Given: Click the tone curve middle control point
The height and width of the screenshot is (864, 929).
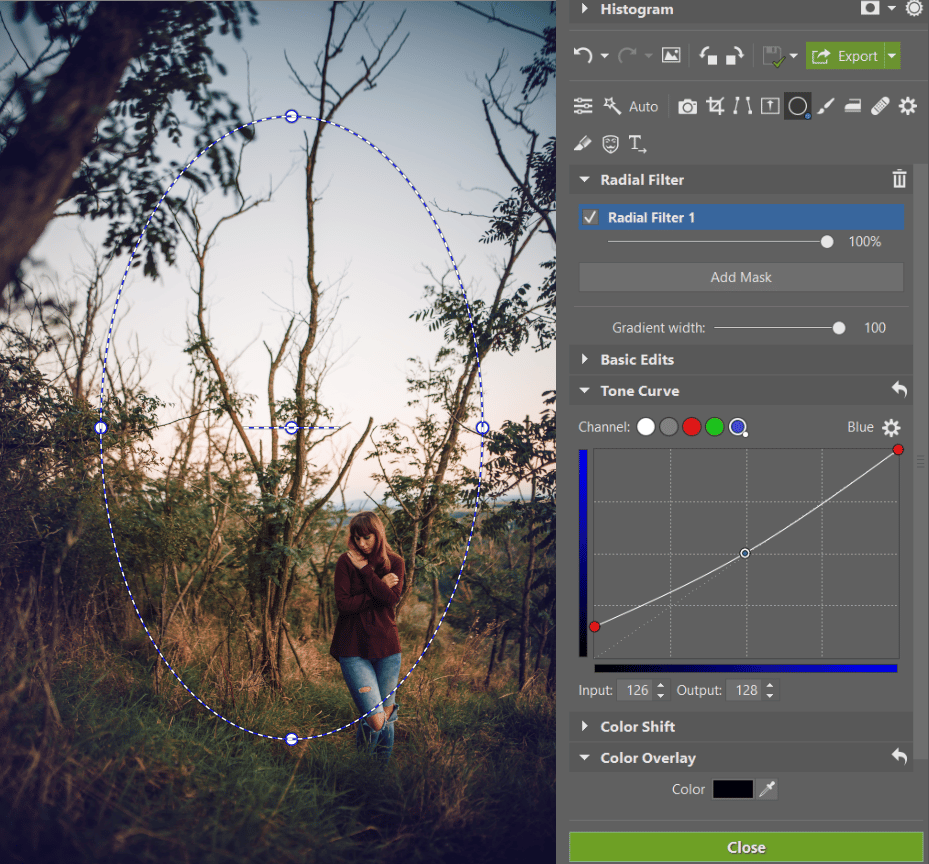Looking at the screenshot, I should tap(745, 553).
